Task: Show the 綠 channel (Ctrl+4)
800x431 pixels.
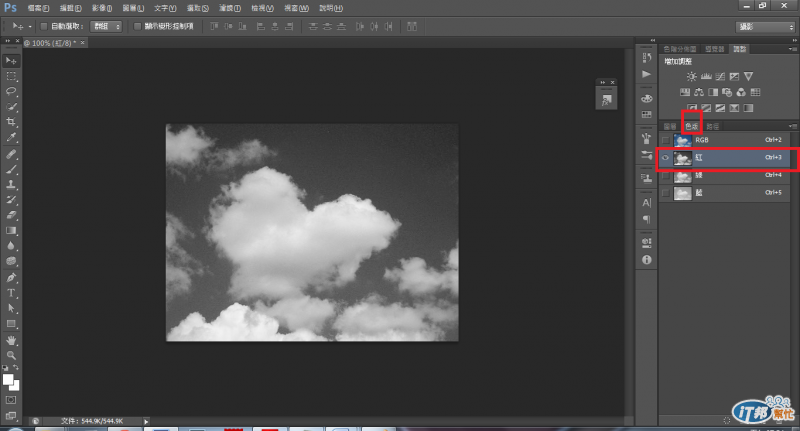Action: pos(665,175)
